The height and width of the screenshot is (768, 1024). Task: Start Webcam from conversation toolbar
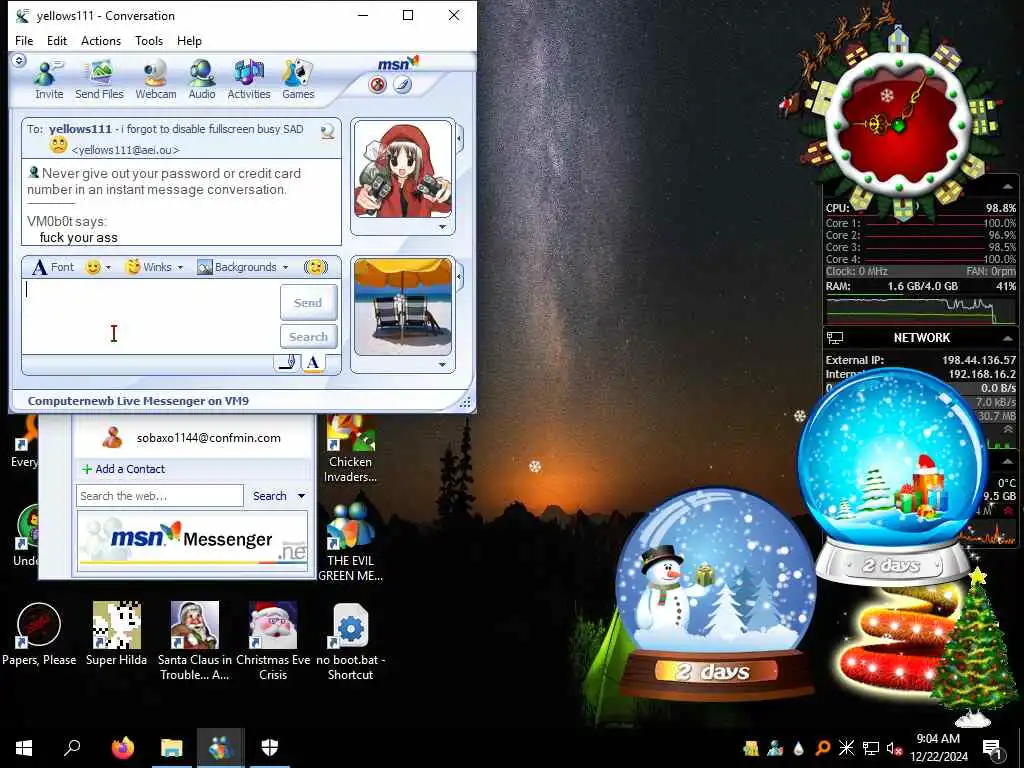click(155, 80)
